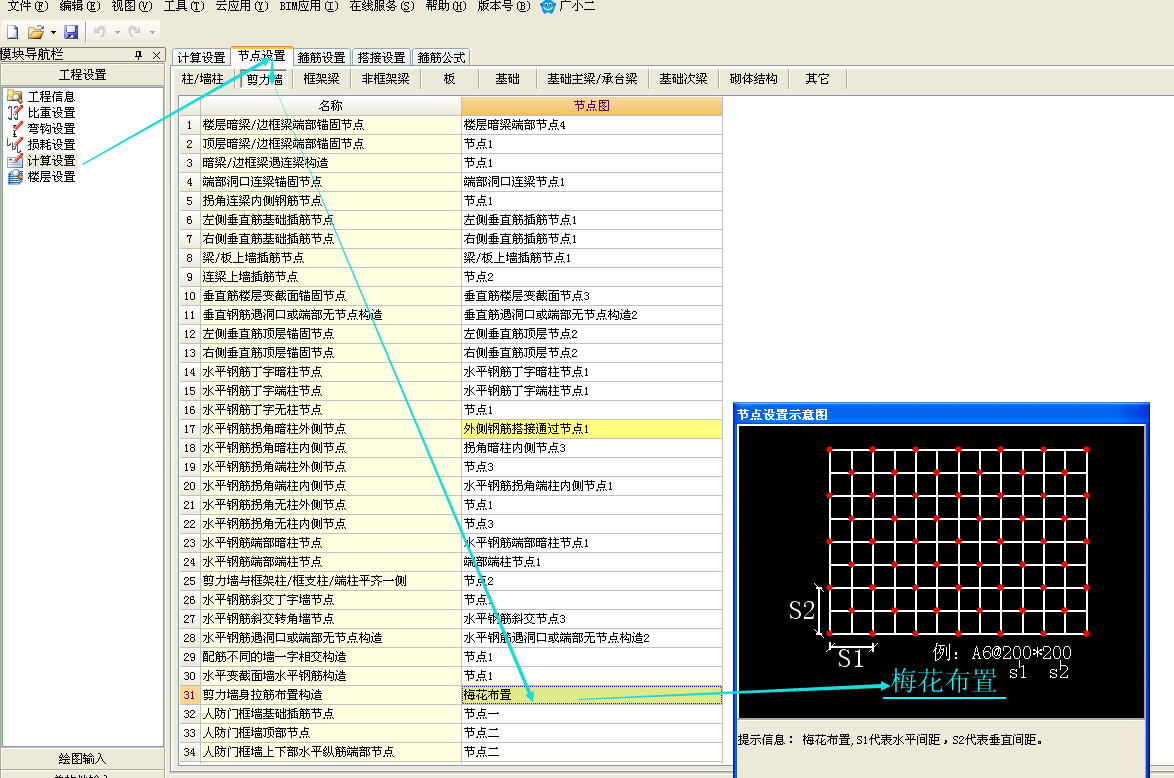Select the 柱/墙柱 component tab
Image resolution: width=1174 pixels, height=778 pixels.
(x=202, y=79)
